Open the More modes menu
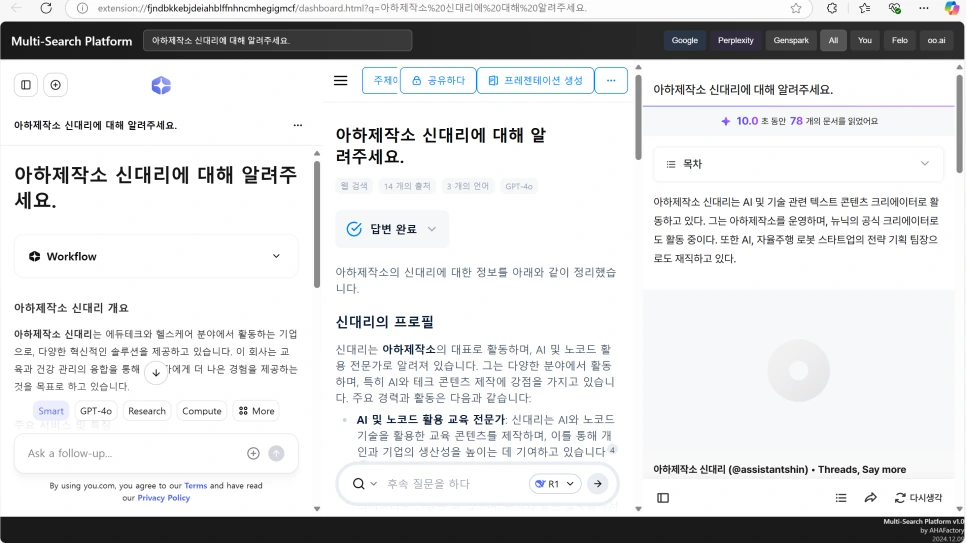This screenshot has width=966, height=543. tap(256, 411)
